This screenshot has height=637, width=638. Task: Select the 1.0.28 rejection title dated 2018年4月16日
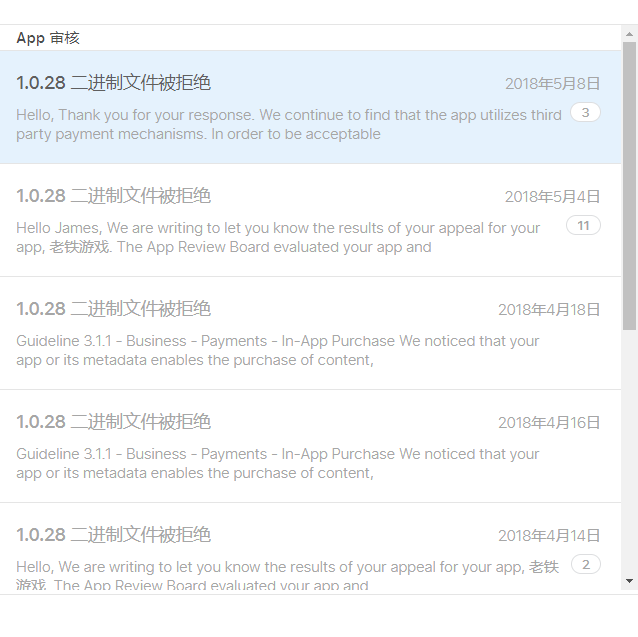[x=114, y=422]
